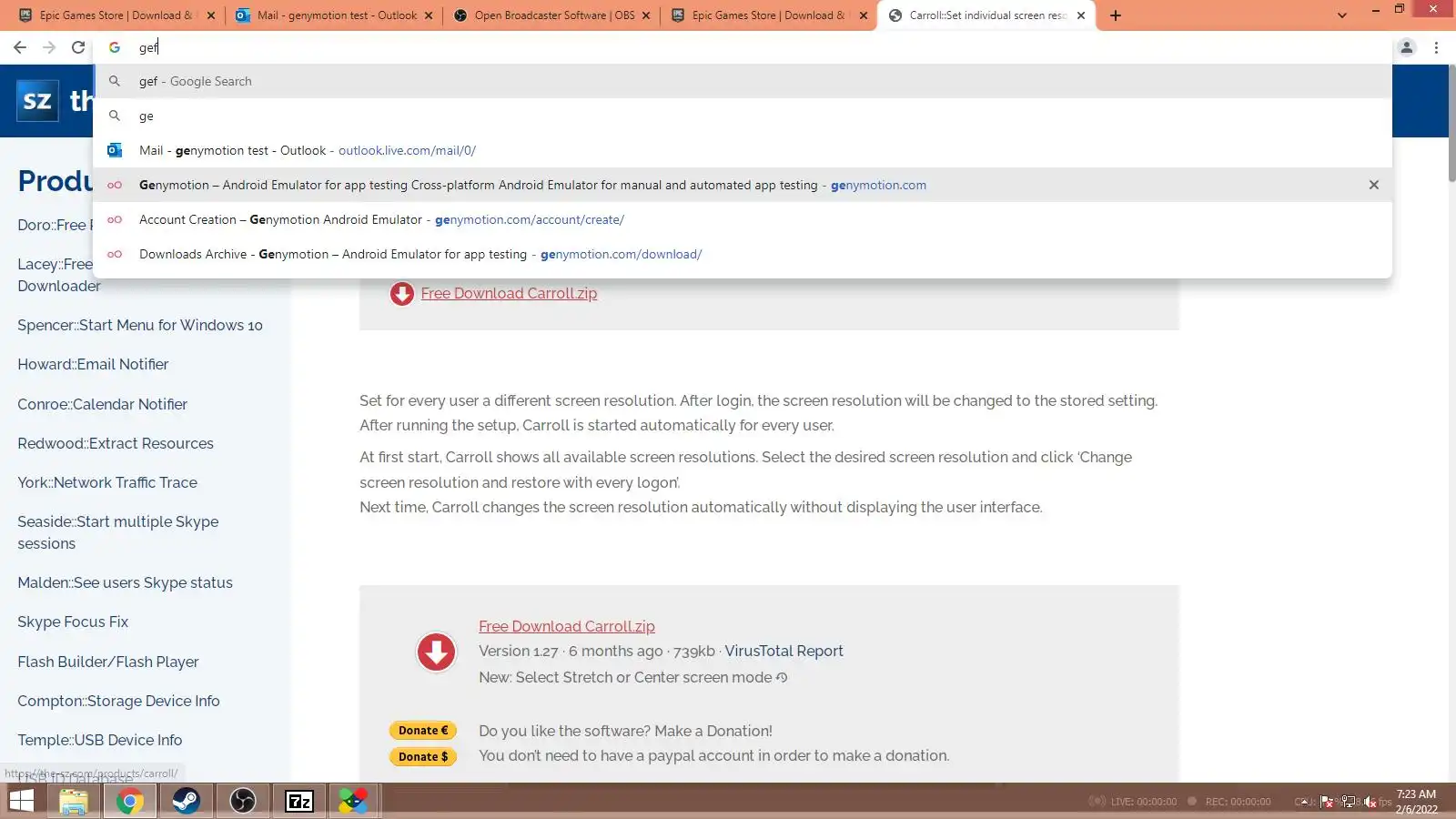Open Conroe::Calendar Notifier product page
The image size is (1456, 819).
coord(102,404)
